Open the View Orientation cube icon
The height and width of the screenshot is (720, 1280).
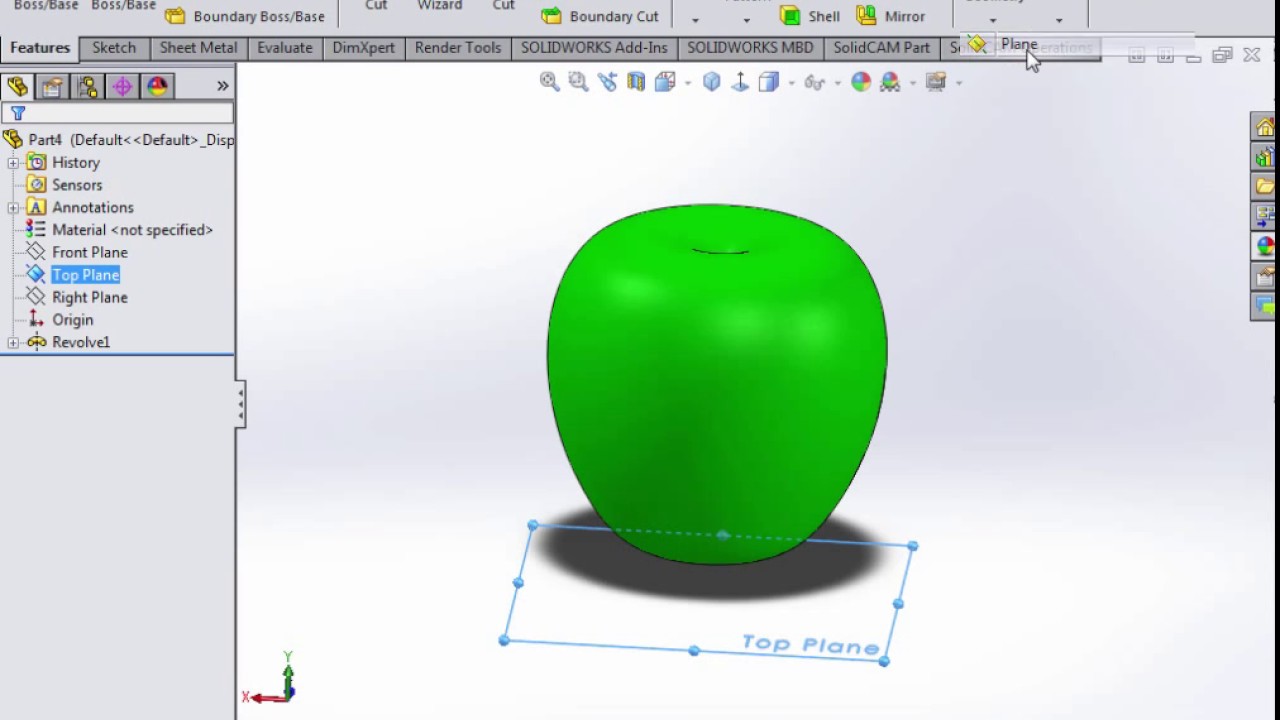[665, 82]
